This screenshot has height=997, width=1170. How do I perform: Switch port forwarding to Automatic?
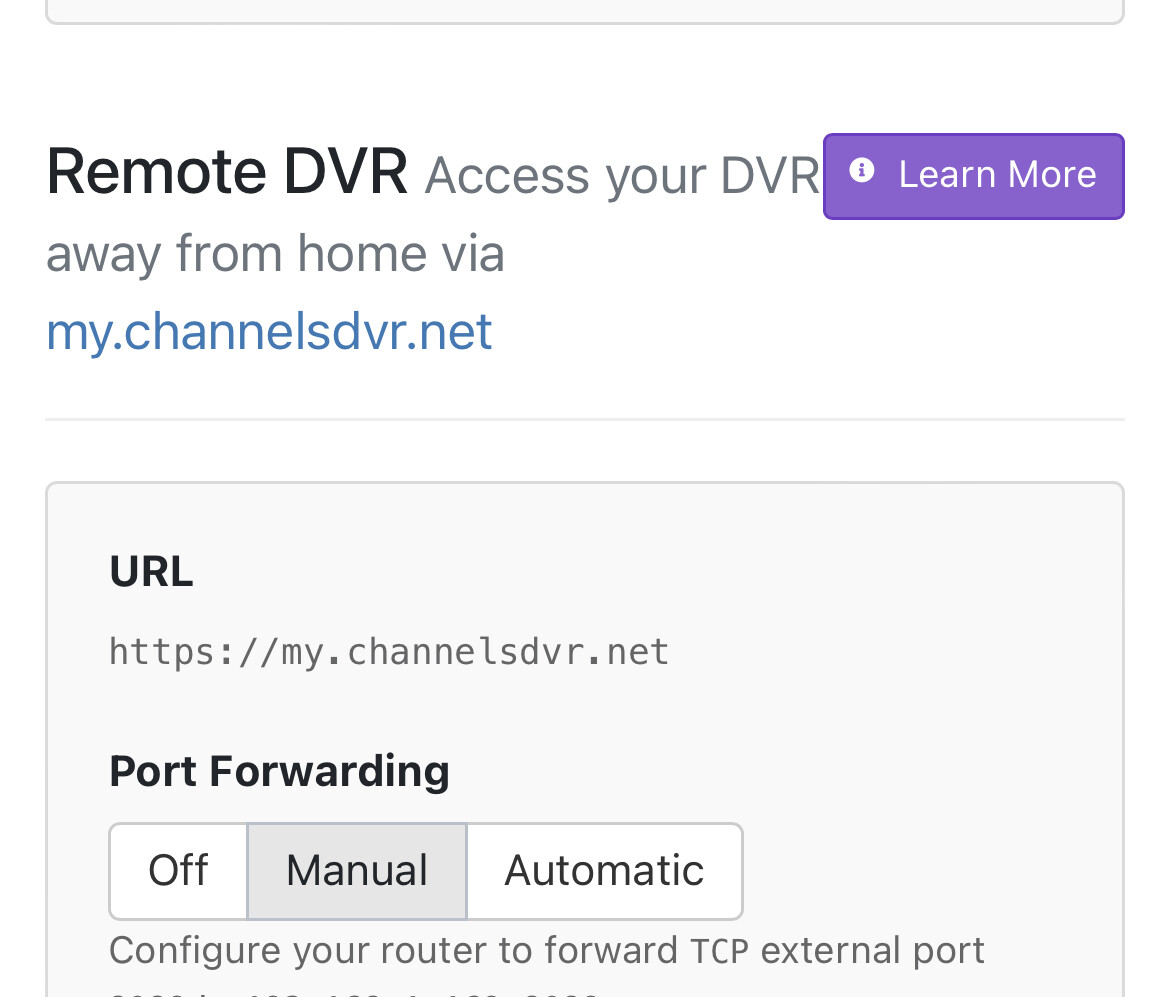pyautogui.click(x=604, y=871)
